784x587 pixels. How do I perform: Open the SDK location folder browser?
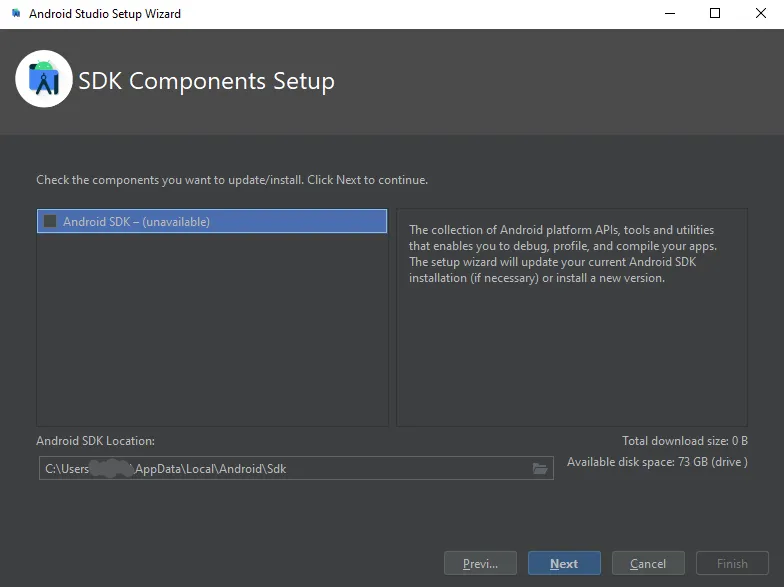click(540, 468)
